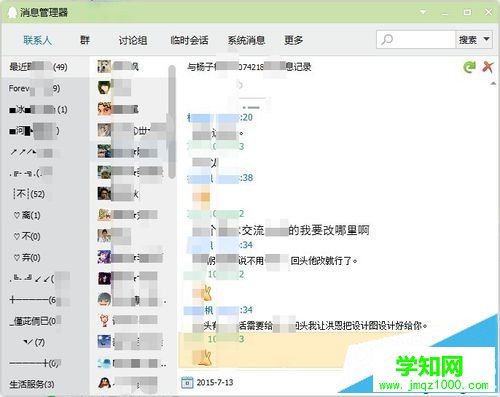Click the date 2015-7-13
500x397 pixels.
tap(215, 382)
